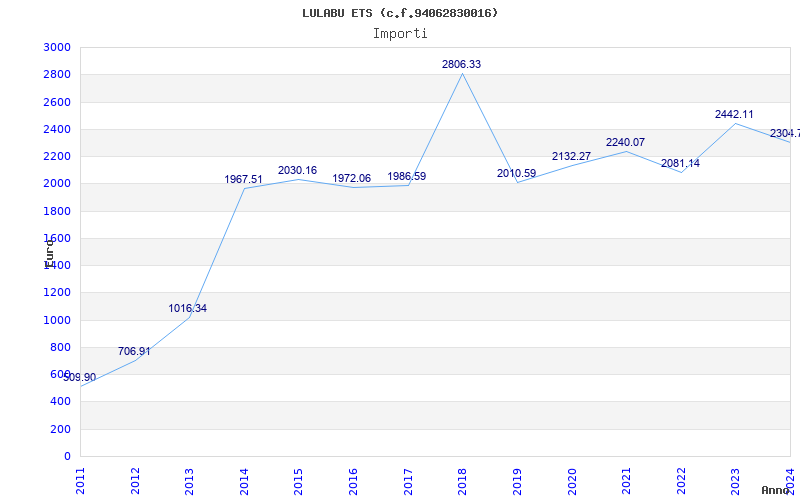Click the 2021 year axis label
The width and height of the screenshot is (800, 500).
click(626, 481)
